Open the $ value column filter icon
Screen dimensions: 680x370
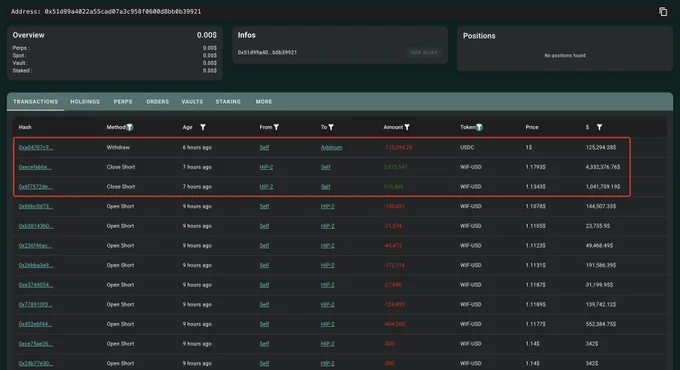pyautogui.click(x=599, y=127)
